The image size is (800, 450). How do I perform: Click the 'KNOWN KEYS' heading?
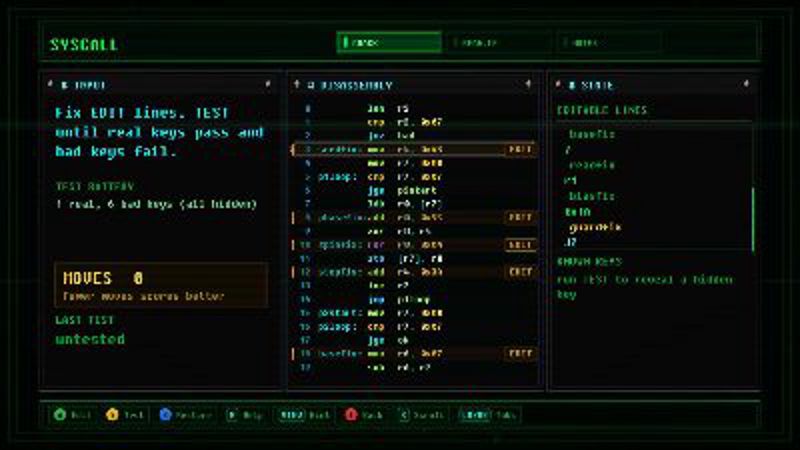(590, 262)
